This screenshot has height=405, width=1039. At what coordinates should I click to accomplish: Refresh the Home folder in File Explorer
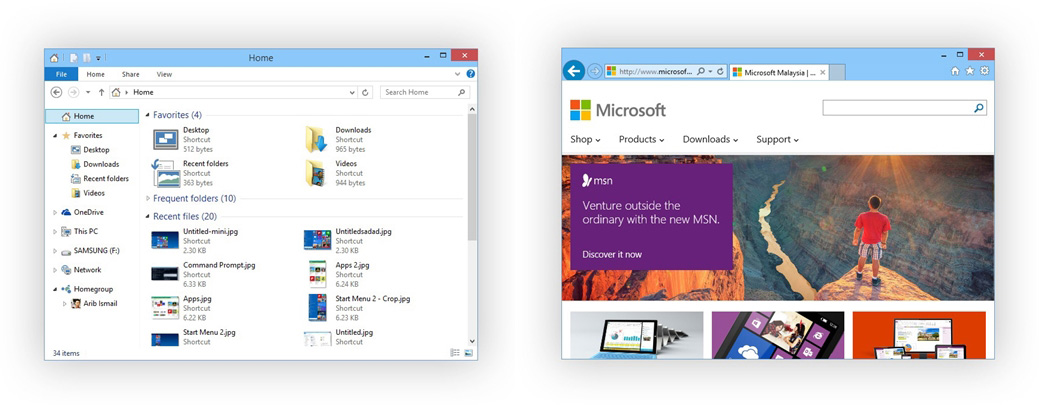[365, 92]
